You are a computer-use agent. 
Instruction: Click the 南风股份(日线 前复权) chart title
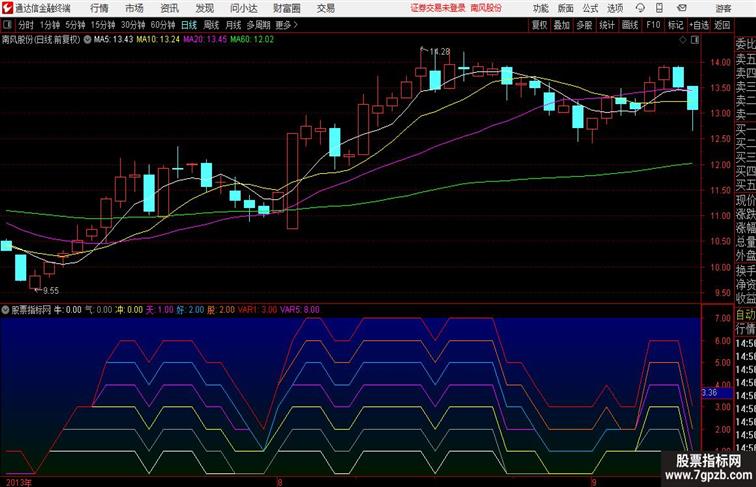click(x=41, y=40)
